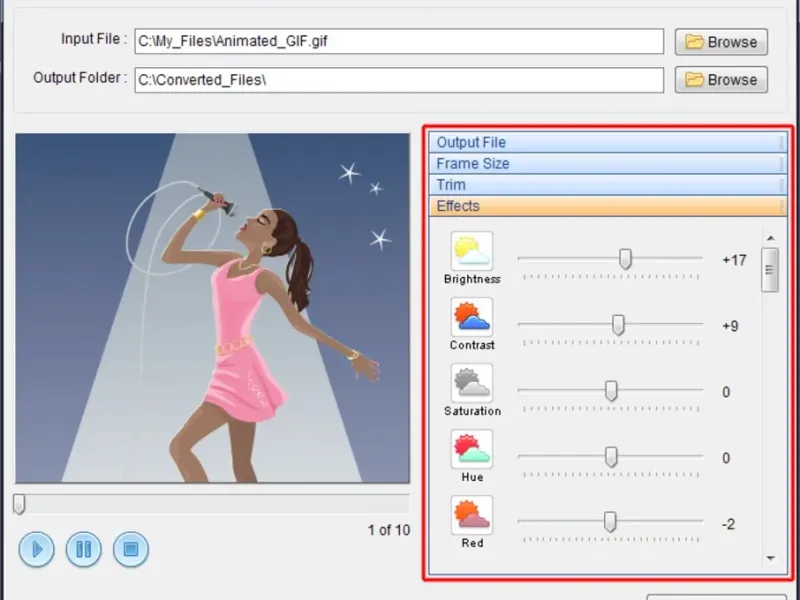800x600 pixels.
Task: Expand the Trim section
Action: 608,185
